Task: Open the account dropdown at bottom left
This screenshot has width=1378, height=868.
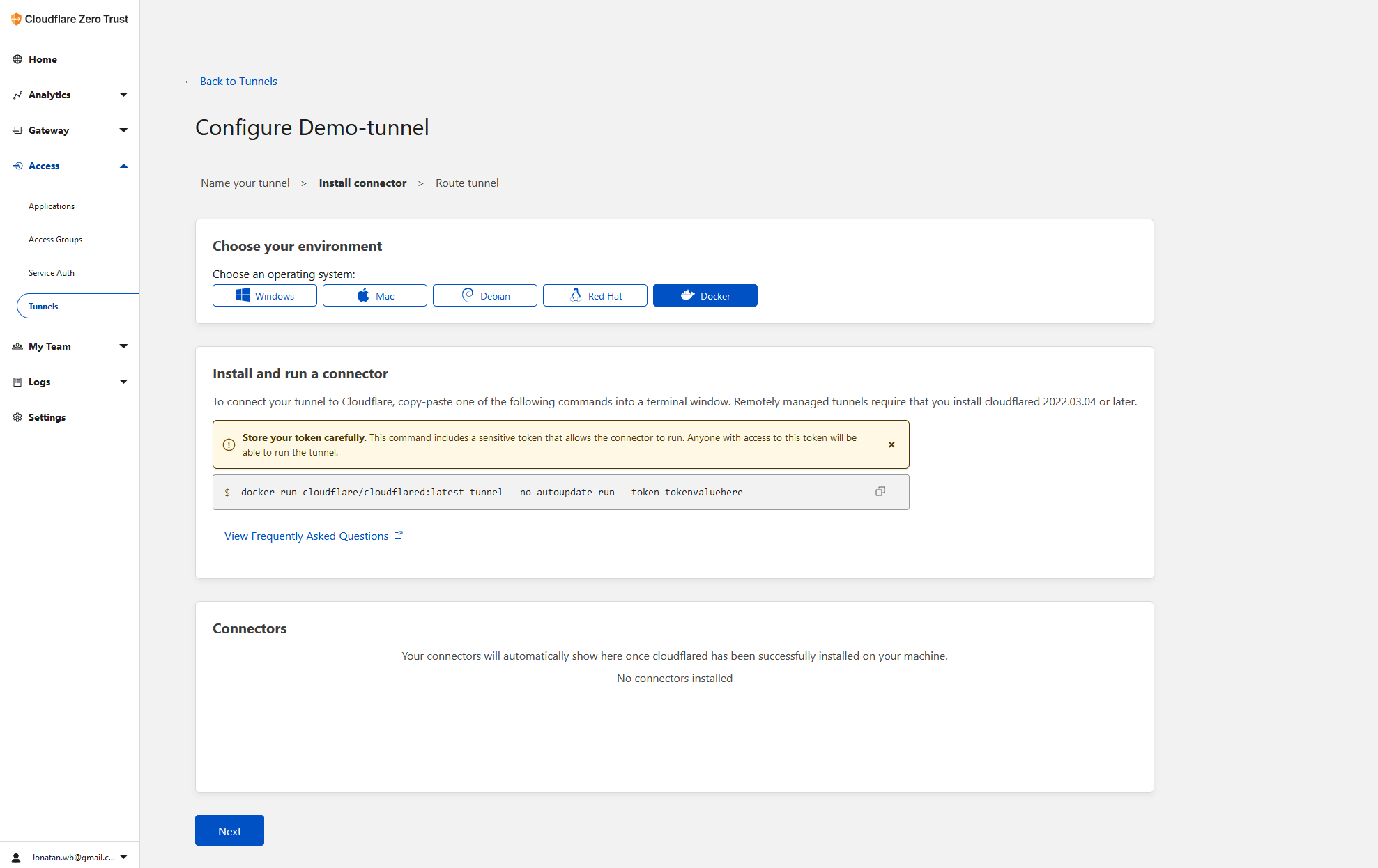Action: (x=124, y=858)
